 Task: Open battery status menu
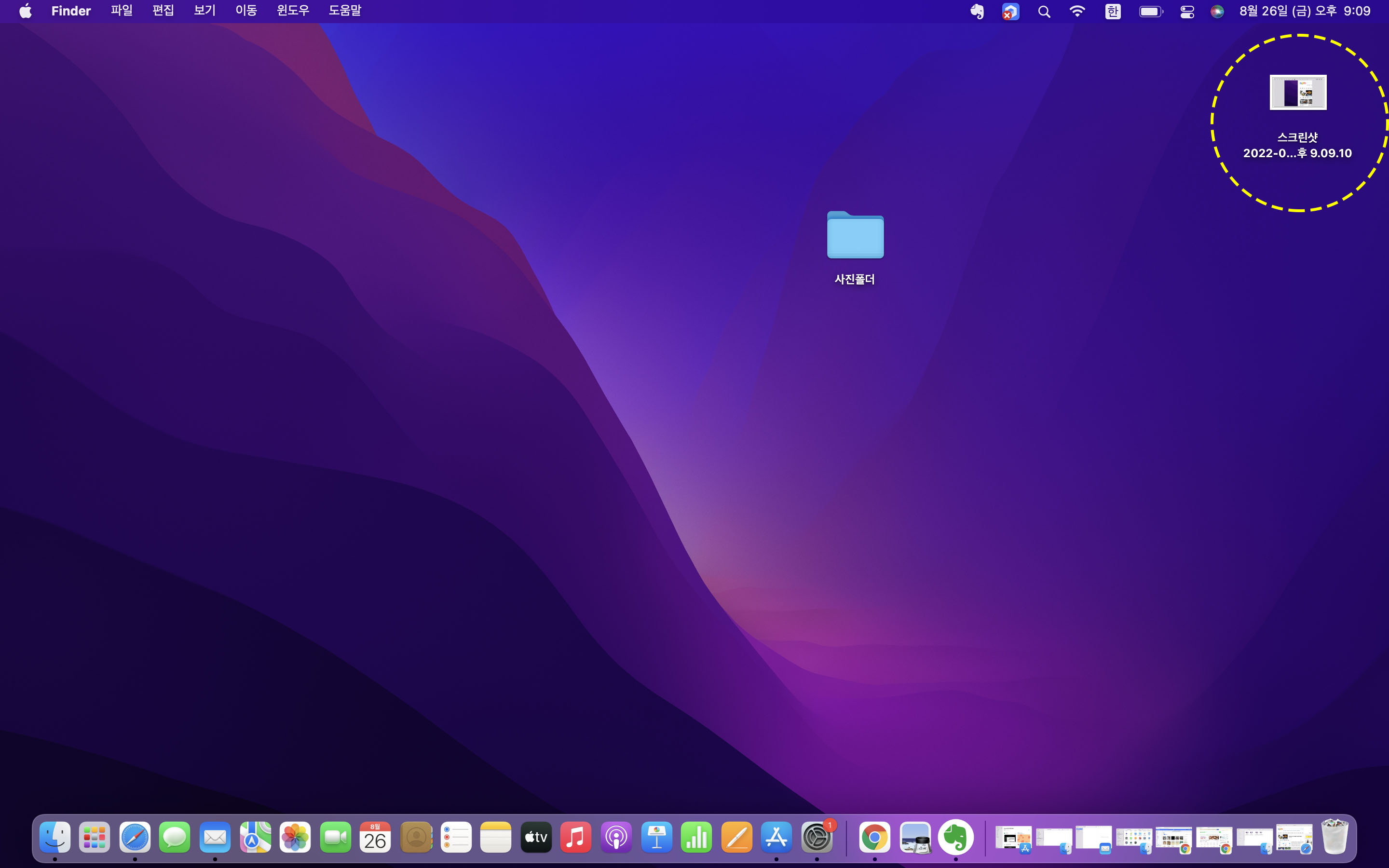coord(1150,12)
